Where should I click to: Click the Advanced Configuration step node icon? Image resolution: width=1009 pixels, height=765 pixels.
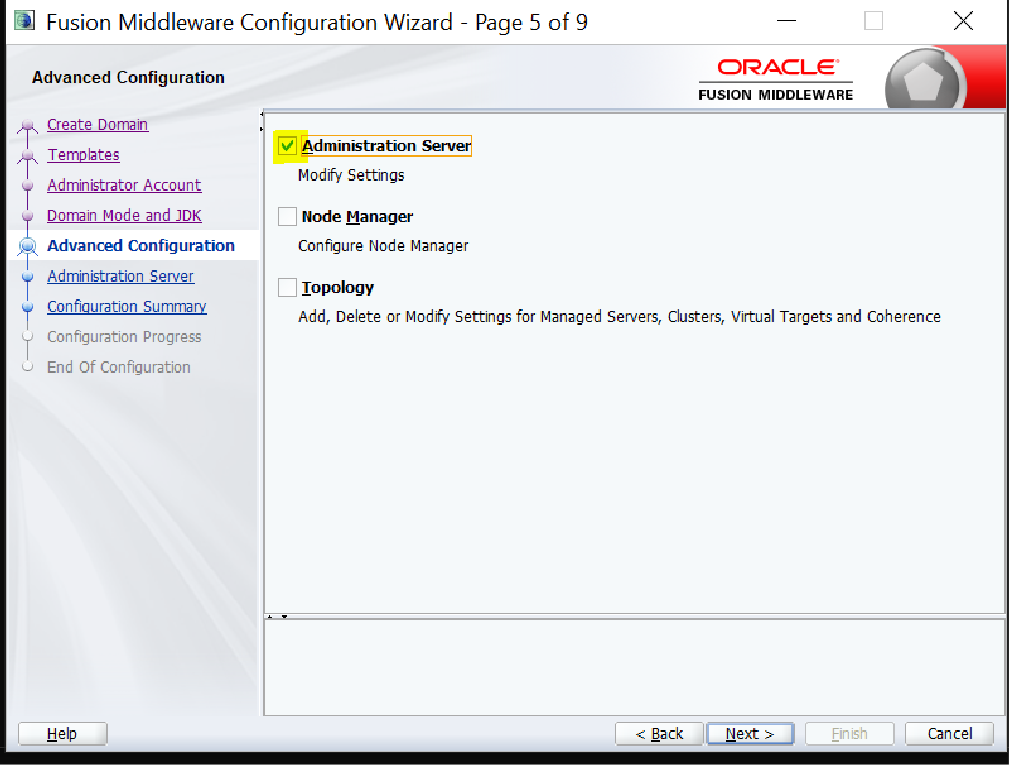click(x=28, y=247)
